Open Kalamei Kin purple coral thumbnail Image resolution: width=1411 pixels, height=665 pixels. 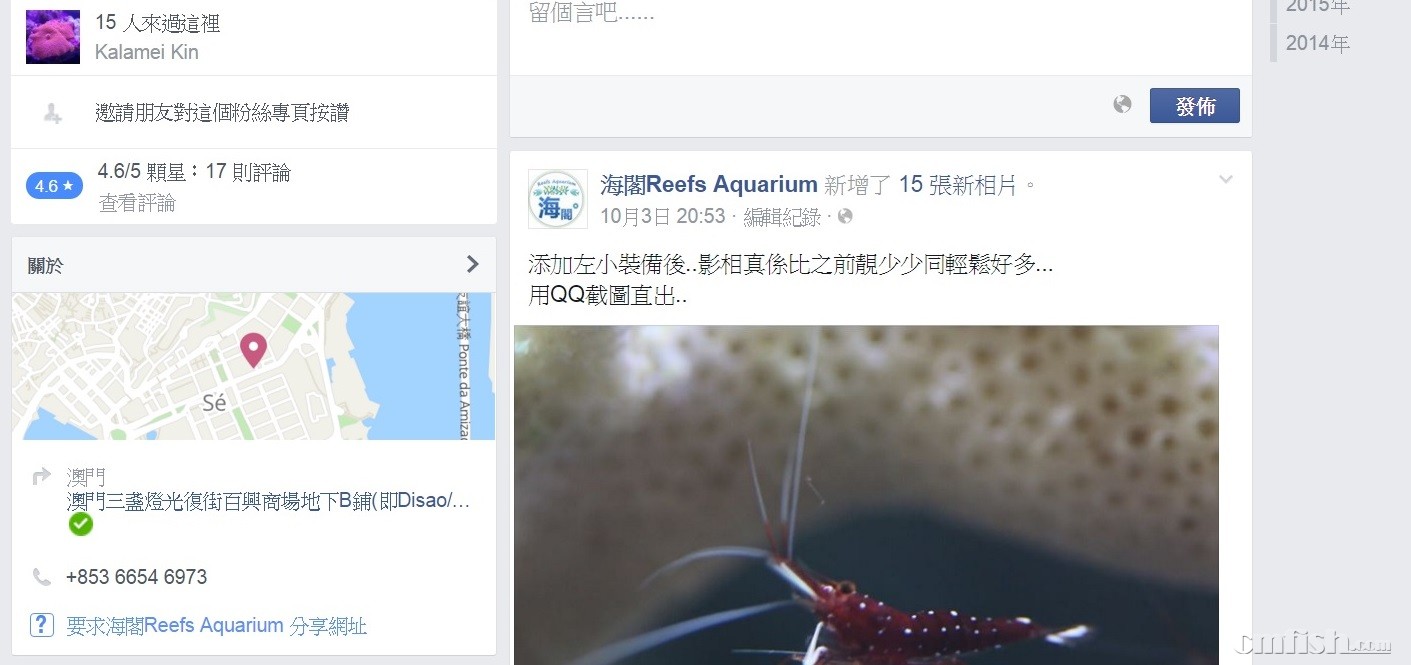(53, 37)
